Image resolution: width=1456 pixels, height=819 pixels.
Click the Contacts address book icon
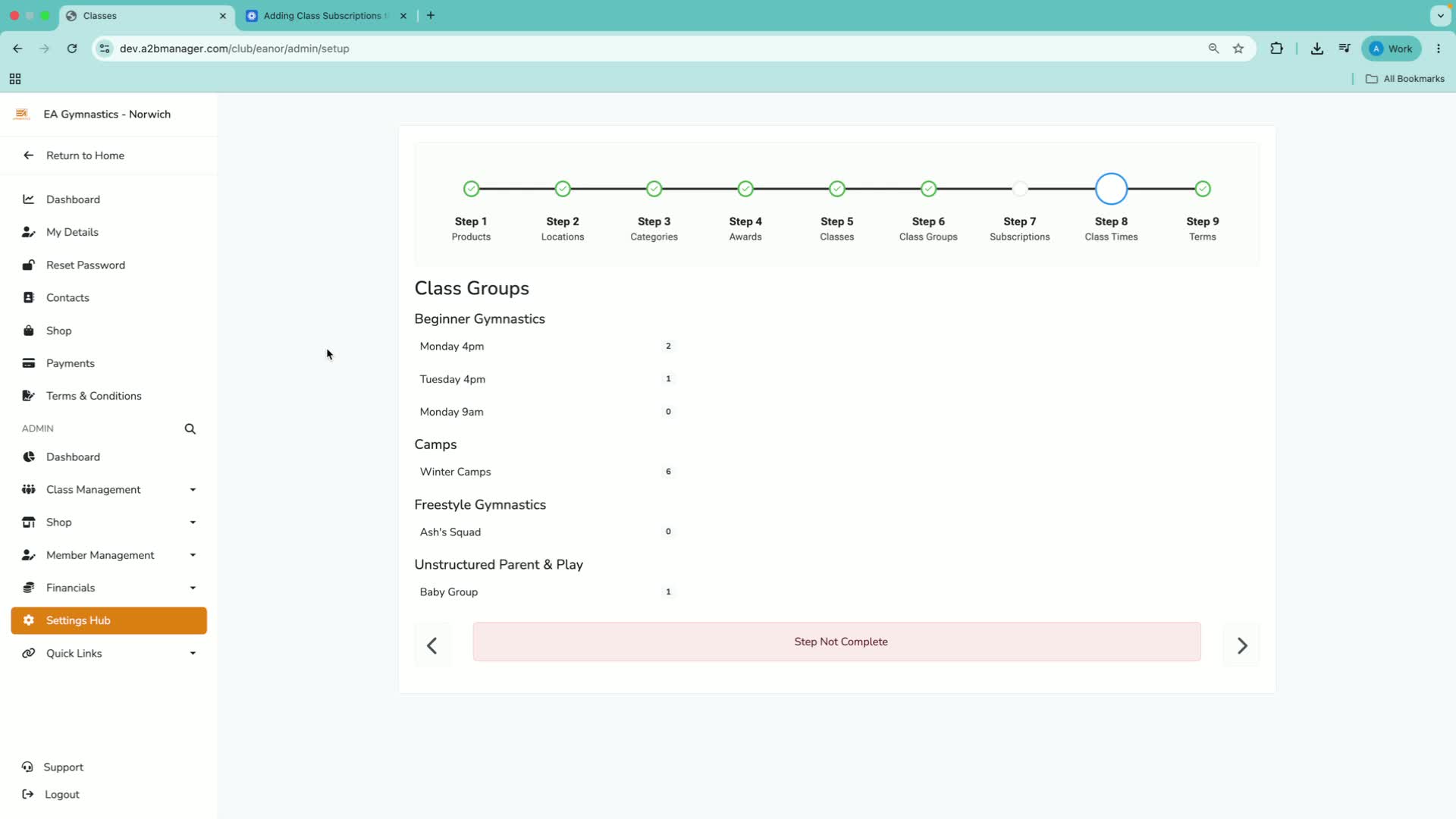(29, 297)
